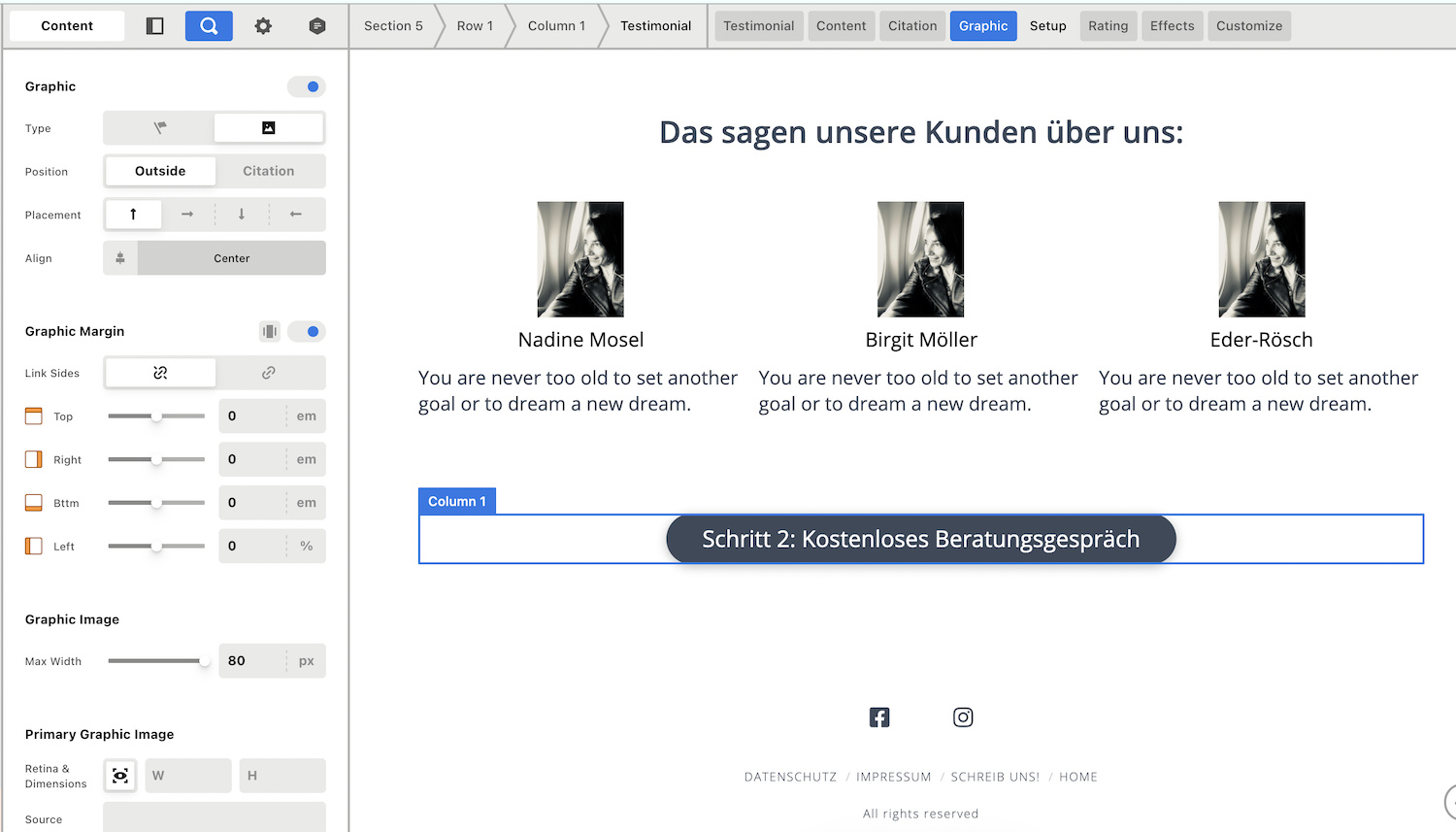Viewport: 1456px width, 832px height.
Task: Toggle the Graphic Margin switch
Action: (307, 332)
